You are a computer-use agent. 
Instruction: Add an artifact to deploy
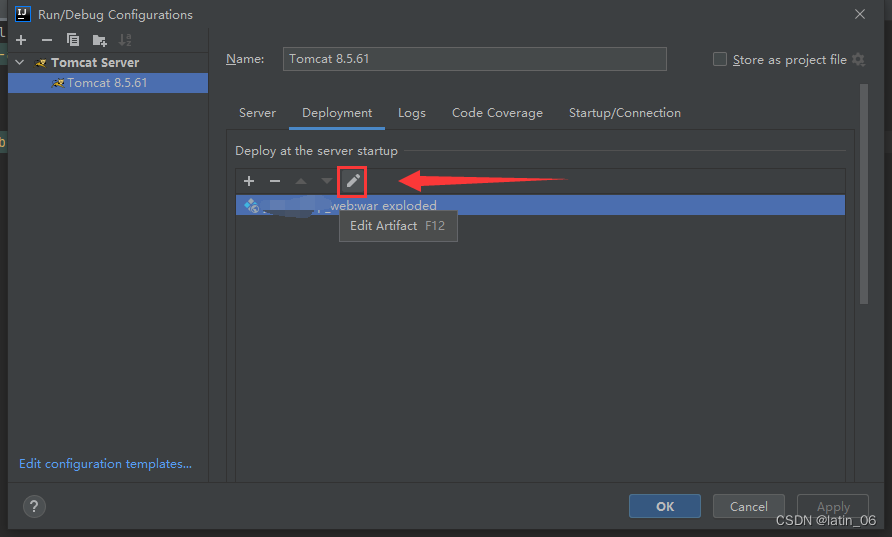pos(249,181)
